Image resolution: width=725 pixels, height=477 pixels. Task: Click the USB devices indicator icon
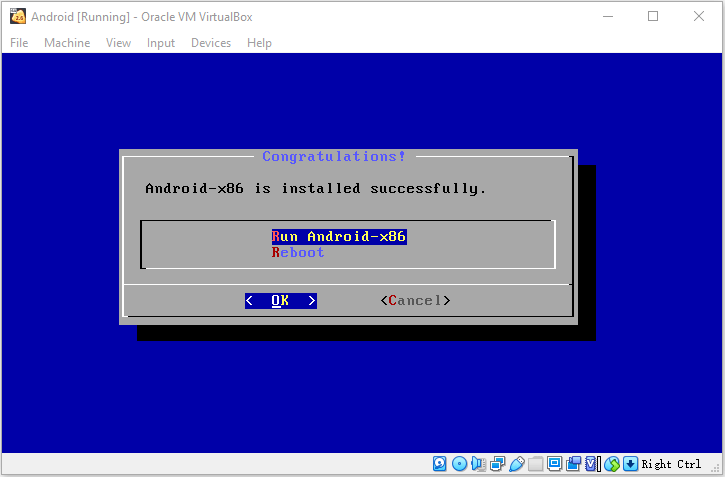[x=516, y=463]
